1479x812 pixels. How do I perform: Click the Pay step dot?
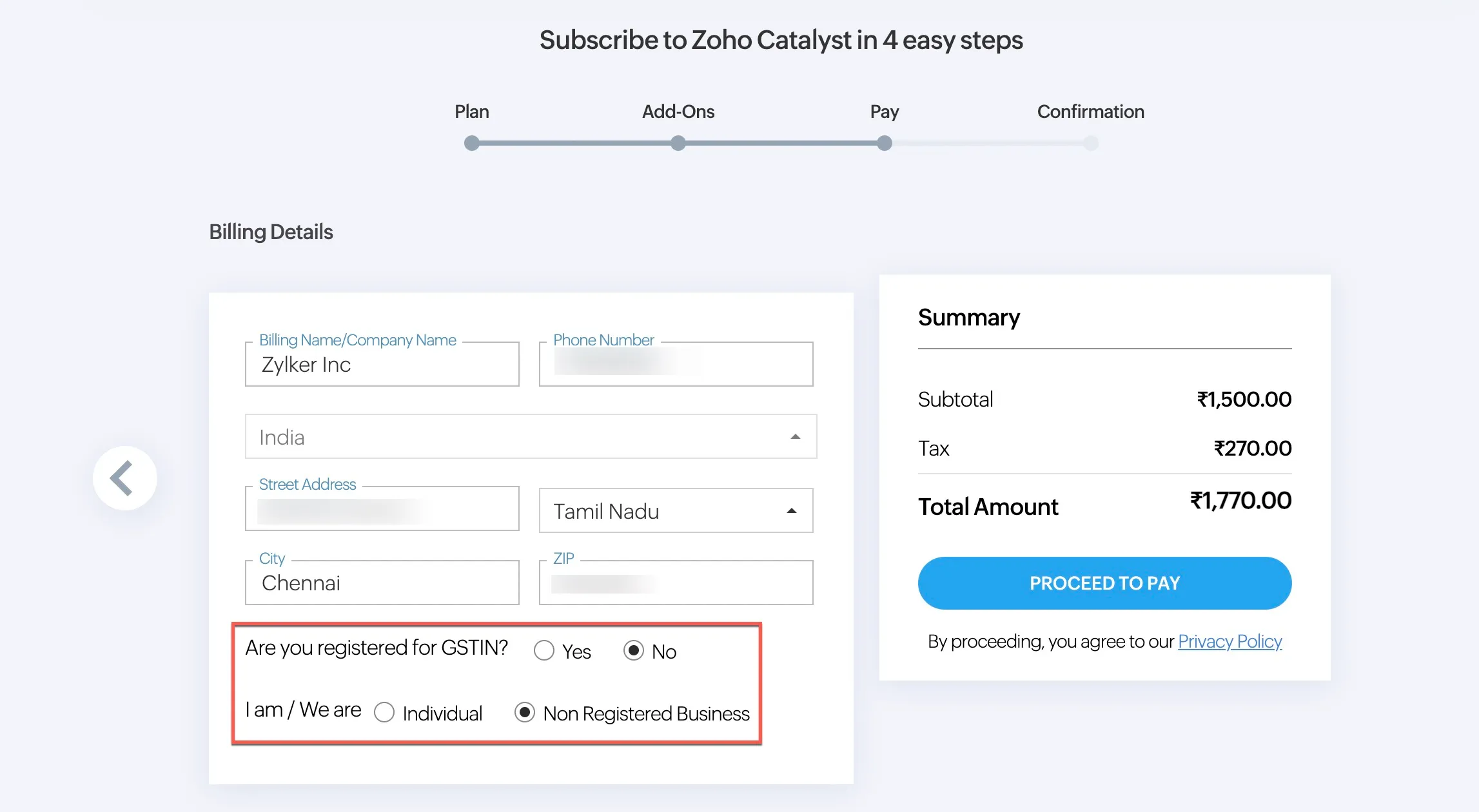tap(885, 143)
